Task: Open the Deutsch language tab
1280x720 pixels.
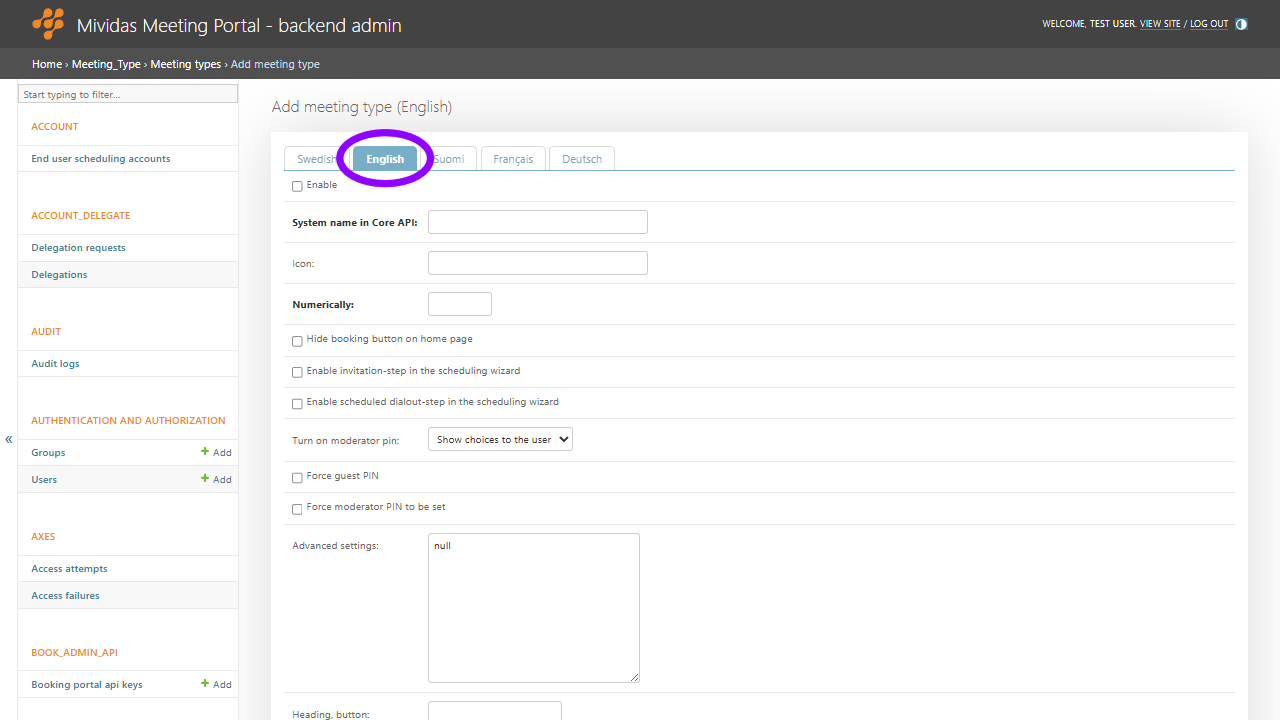Action: [x=582, y=159]
